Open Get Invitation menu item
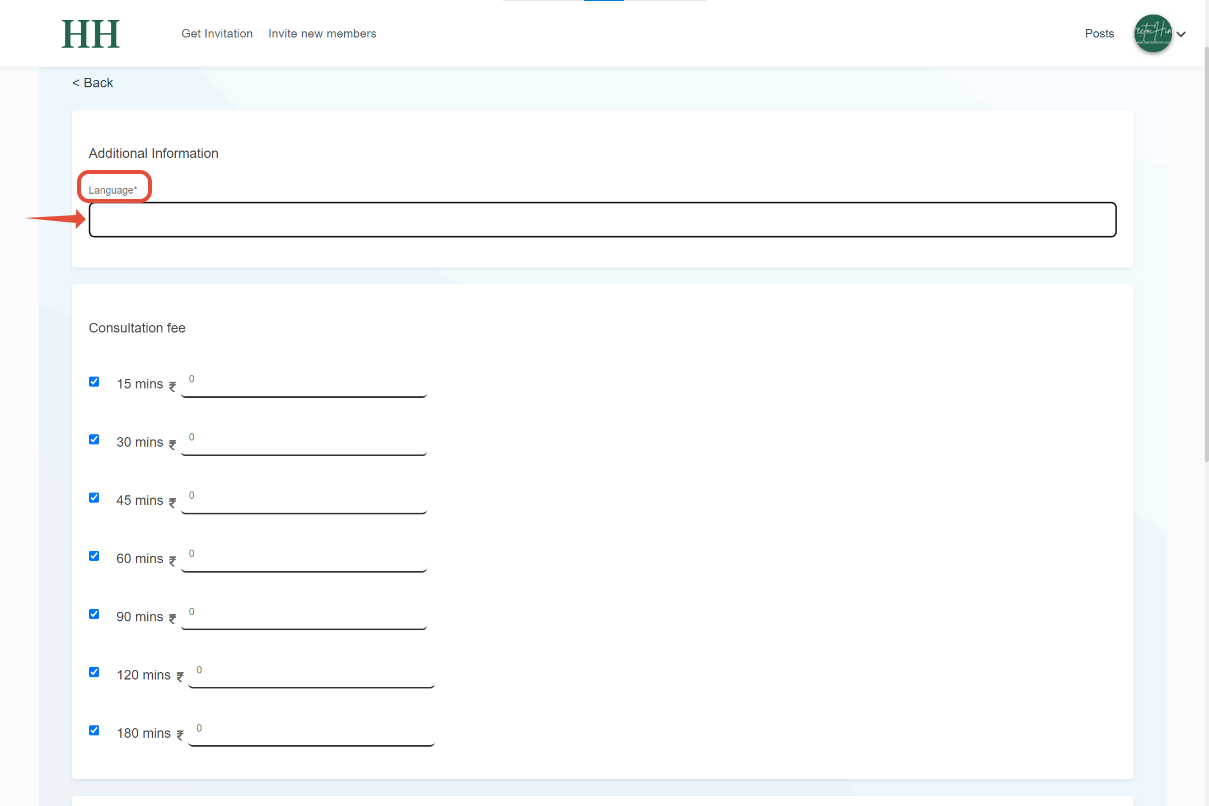1209x806 pixels. 217,34
